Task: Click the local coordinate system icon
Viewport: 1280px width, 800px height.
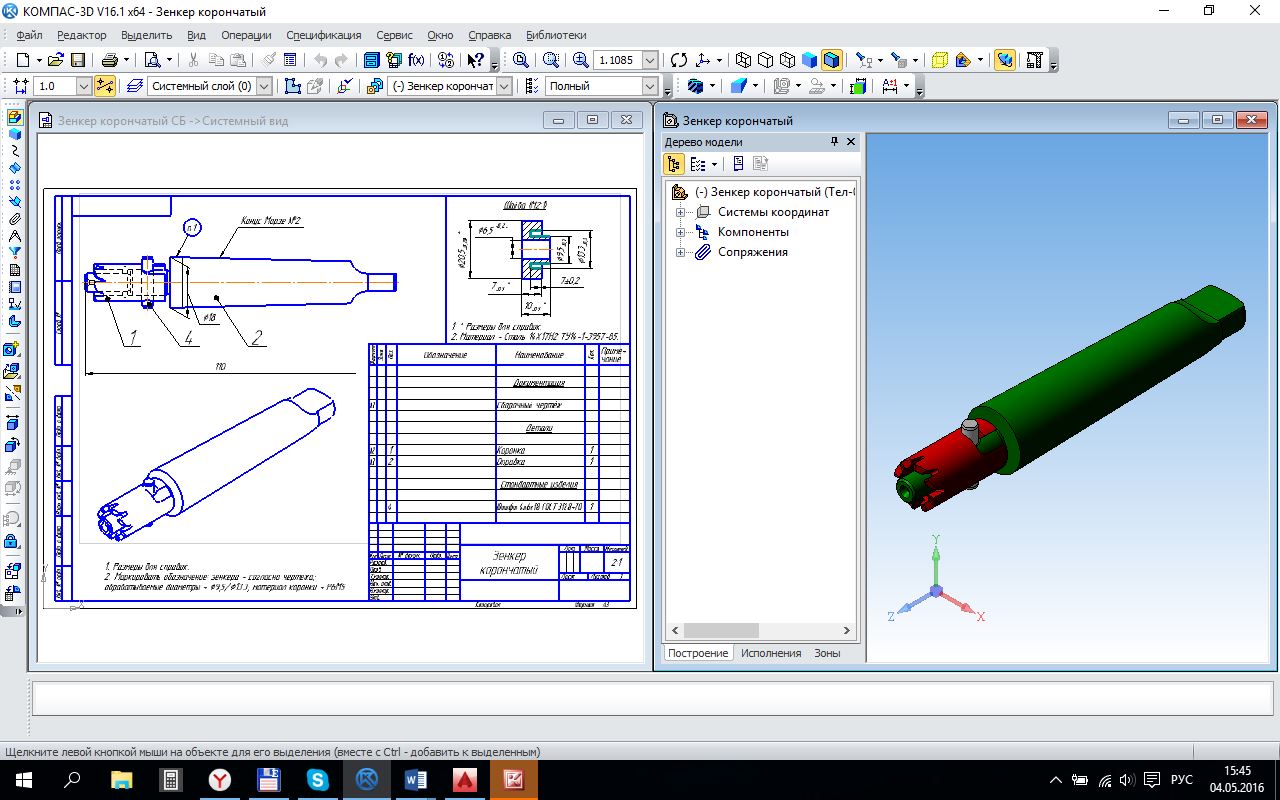Action: point(345,86)
